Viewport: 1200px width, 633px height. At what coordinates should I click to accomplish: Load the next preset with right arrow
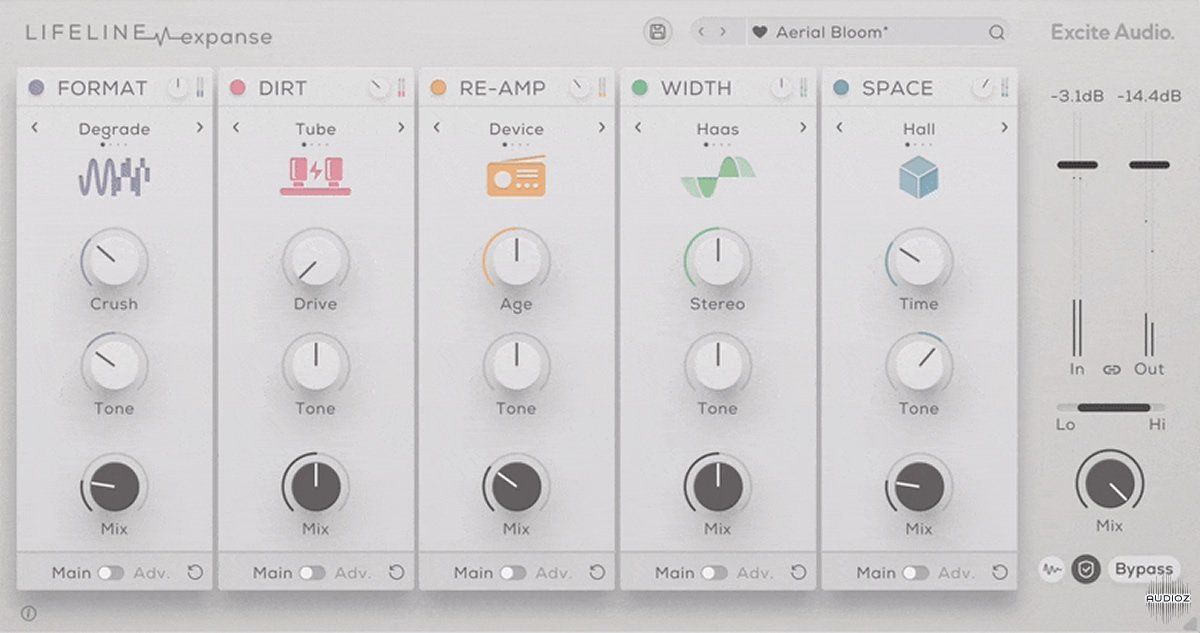pyautogui.click(x=723, y=32)
